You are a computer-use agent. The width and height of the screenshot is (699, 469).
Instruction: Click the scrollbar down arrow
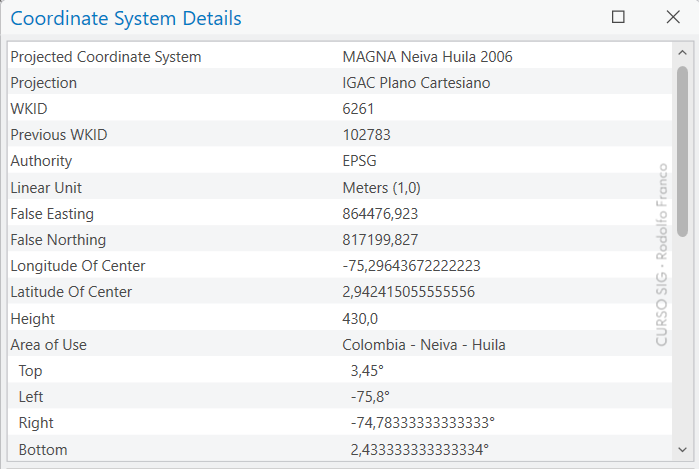coord(682,450)
